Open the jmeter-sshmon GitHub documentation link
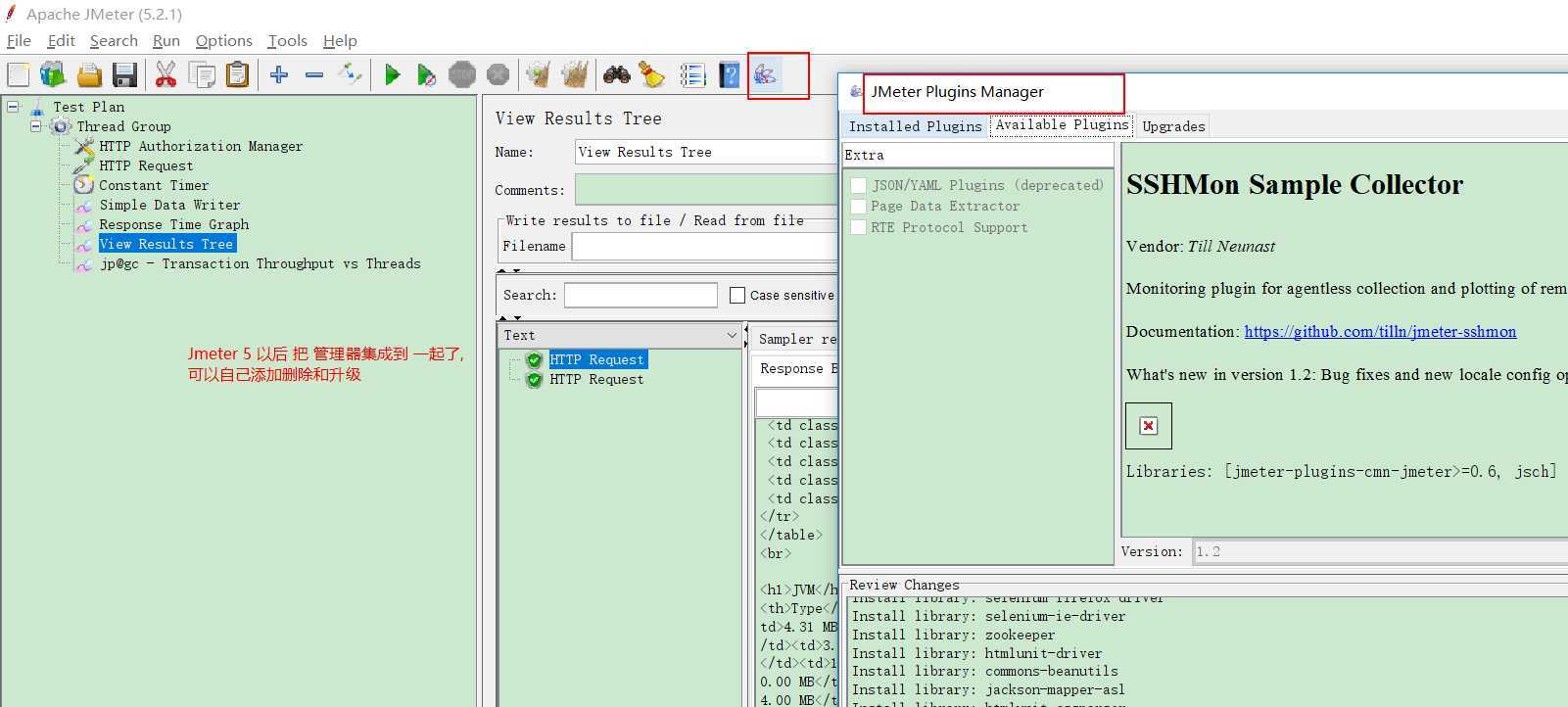This screenshot has width=1568, height=707. [x=1380, y=332]
